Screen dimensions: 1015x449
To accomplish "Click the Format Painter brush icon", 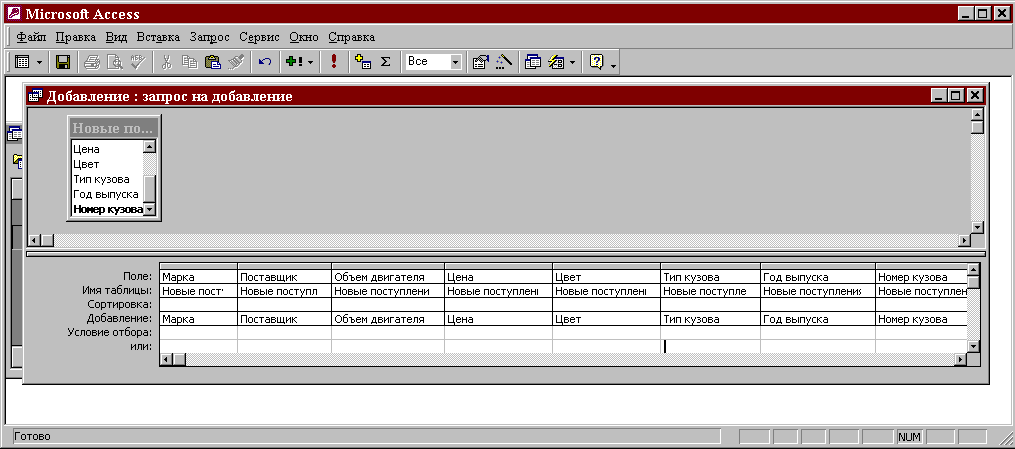I will point(236,62).
